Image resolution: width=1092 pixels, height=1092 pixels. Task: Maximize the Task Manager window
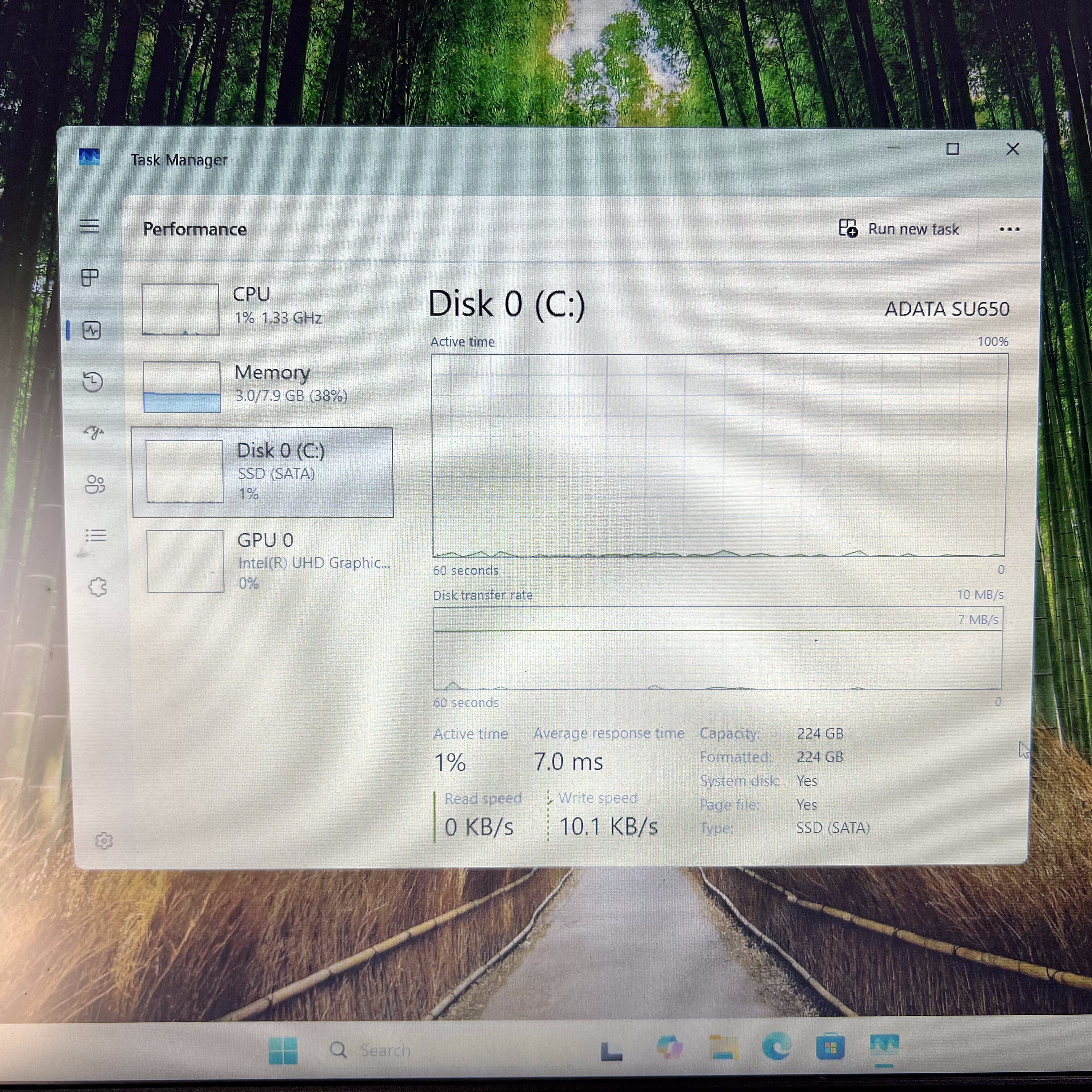click(x=952, y=149)
